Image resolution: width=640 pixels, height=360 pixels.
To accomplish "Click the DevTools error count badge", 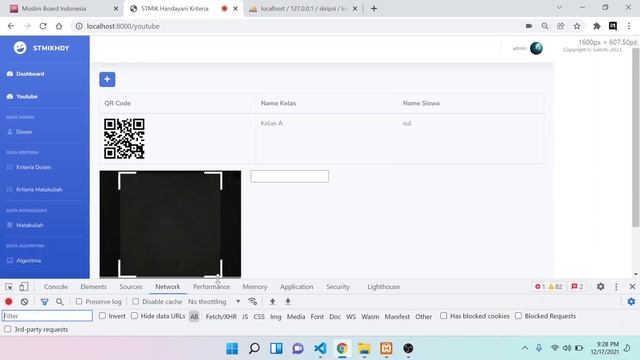I will click(540, 287).
